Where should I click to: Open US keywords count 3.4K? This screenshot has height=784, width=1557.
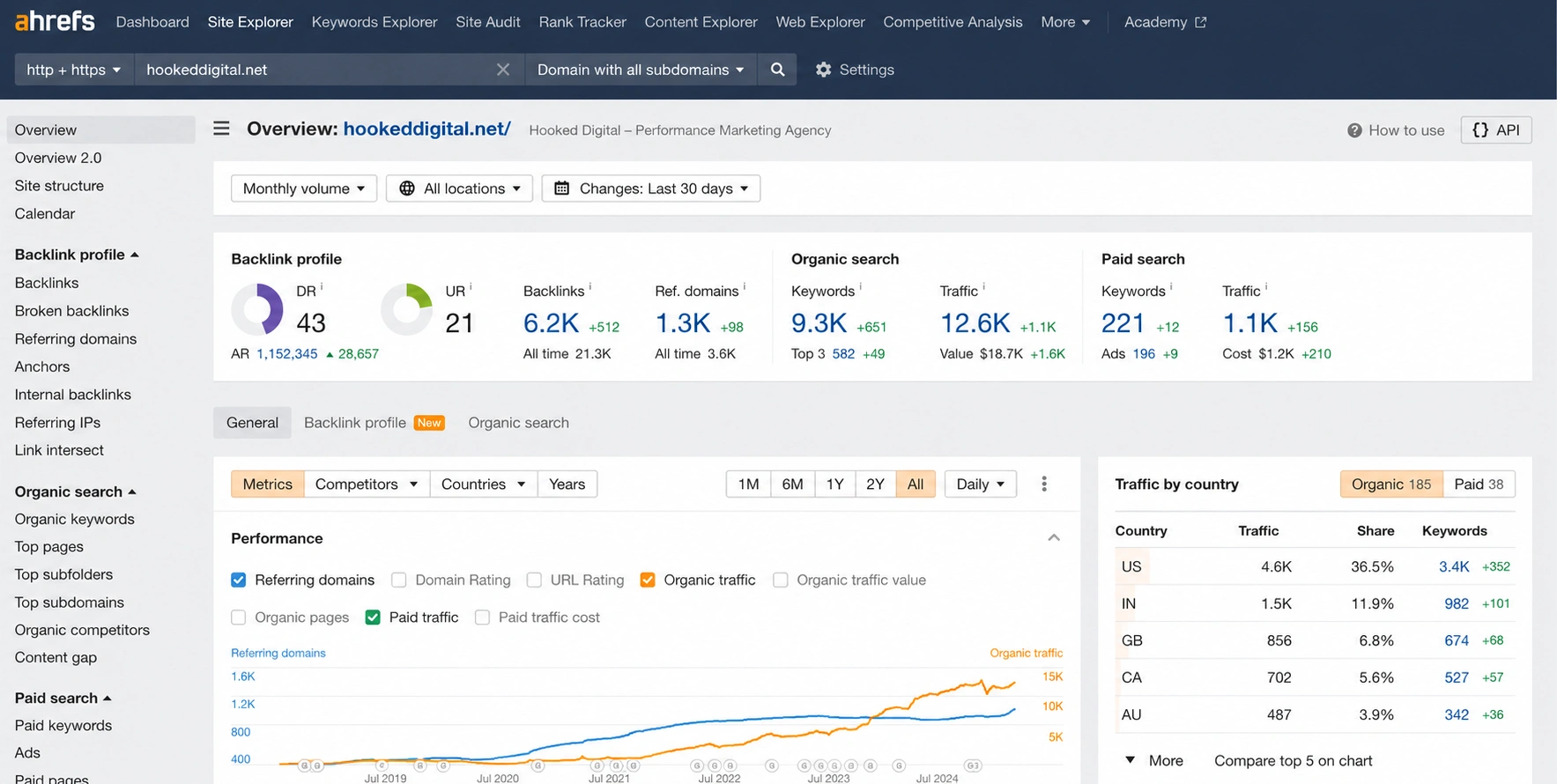pyautogui.click(x=1454, y=566)
